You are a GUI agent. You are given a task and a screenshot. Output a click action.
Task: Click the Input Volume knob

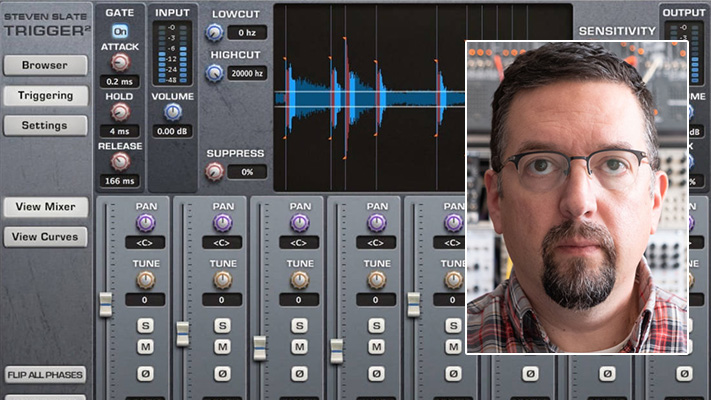pos(173,111)
